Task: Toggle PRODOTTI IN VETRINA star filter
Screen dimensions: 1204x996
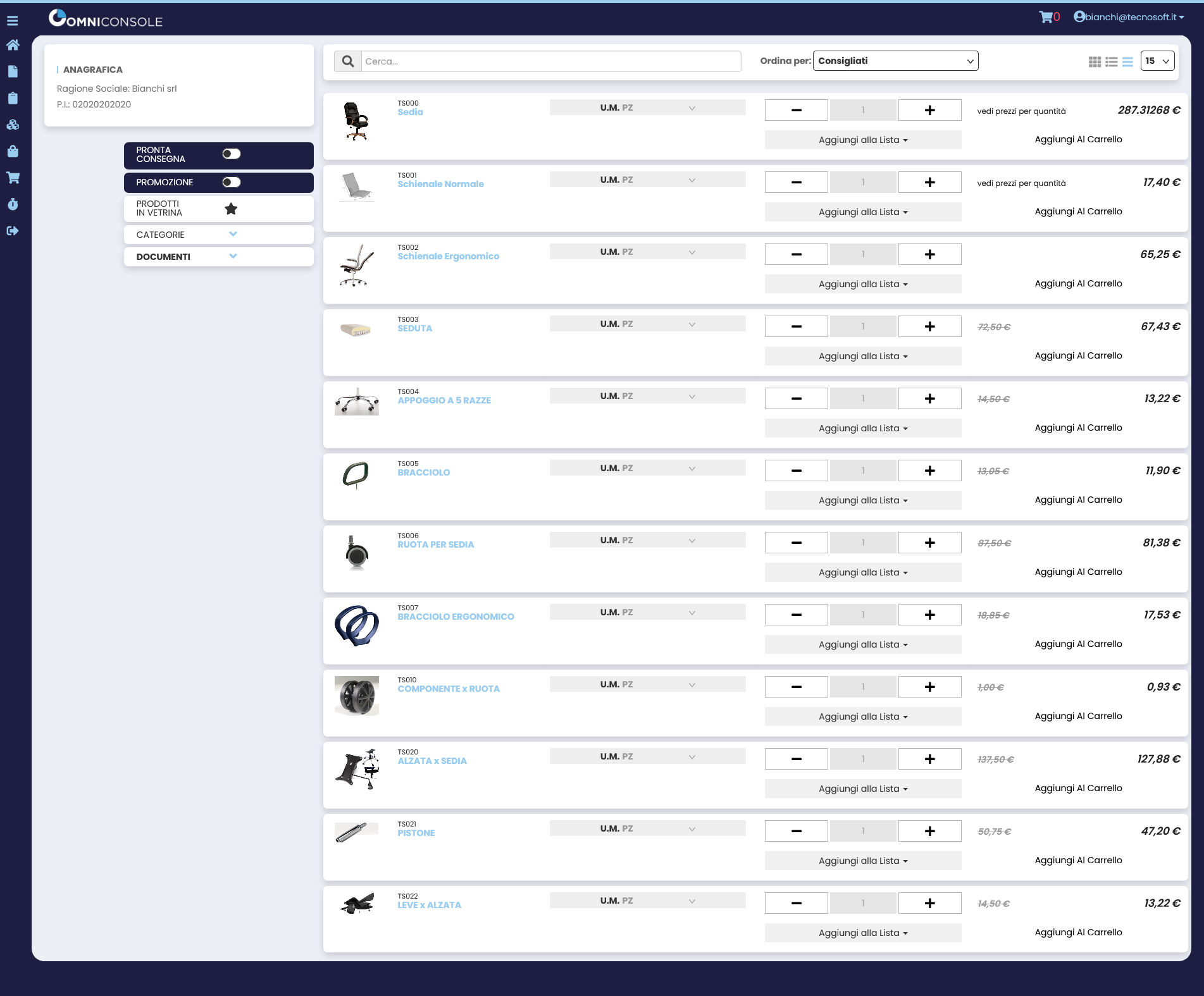Action: [231, 208]
